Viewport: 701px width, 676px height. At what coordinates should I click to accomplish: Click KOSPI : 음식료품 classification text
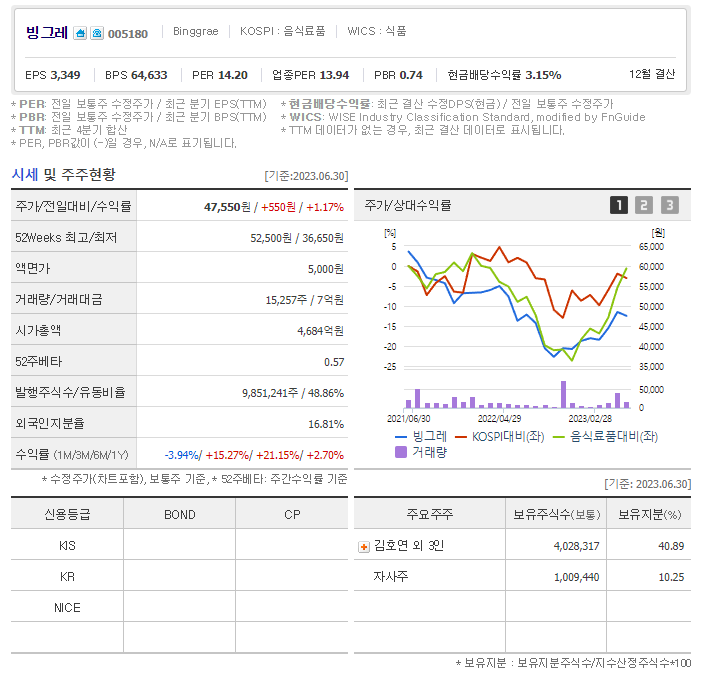tap(283, 31)
